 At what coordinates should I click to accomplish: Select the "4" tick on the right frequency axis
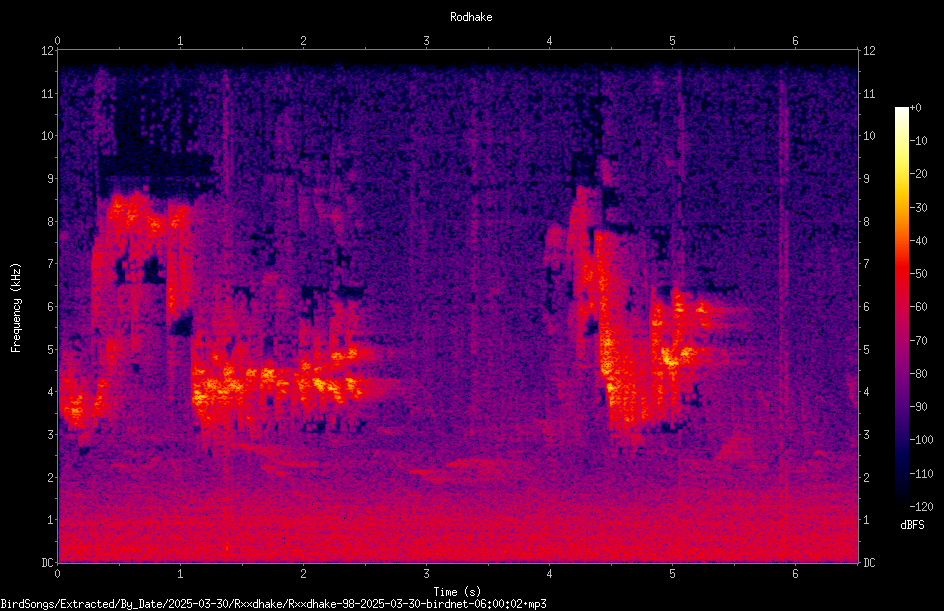(x=866, y=392)
